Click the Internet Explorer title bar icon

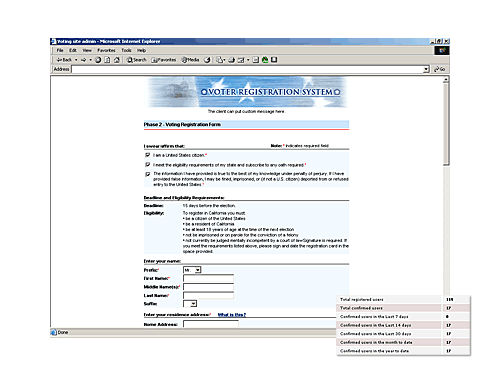click(x=53, y=41)
